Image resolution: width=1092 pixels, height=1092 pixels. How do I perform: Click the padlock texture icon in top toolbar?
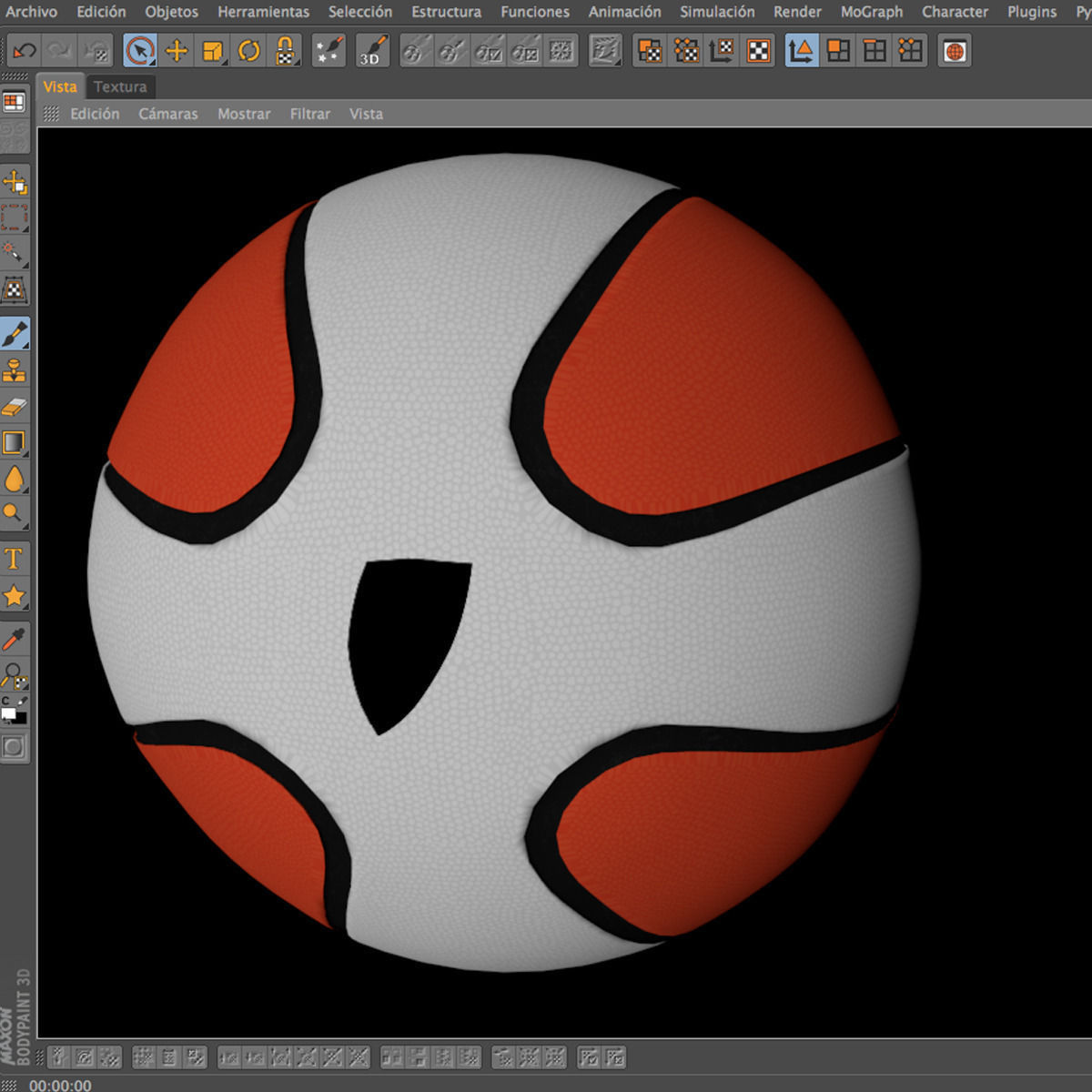[x=286, y=51]
